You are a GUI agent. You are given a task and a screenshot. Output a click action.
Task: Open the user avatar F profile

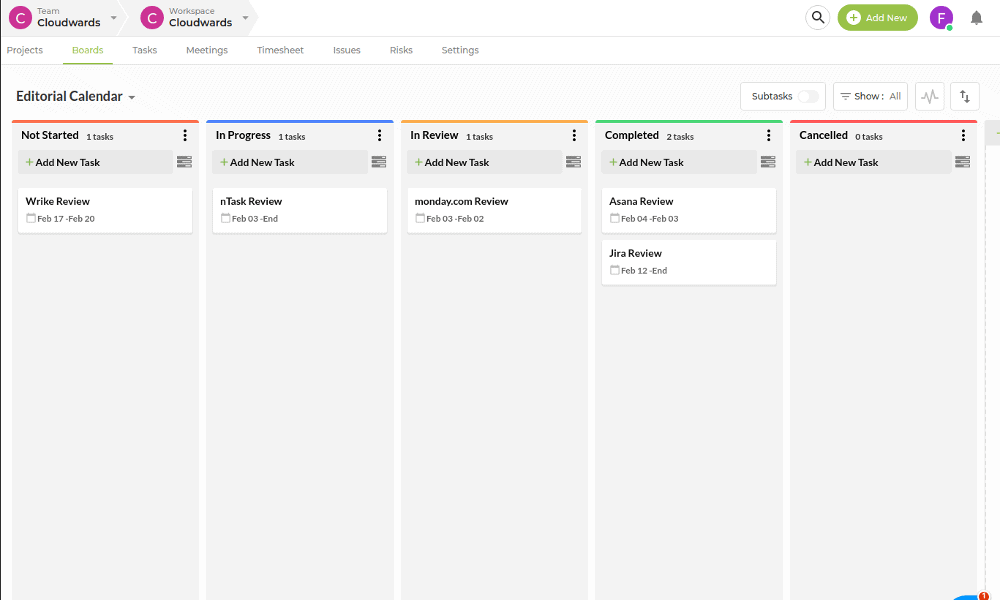click(941, 18)
